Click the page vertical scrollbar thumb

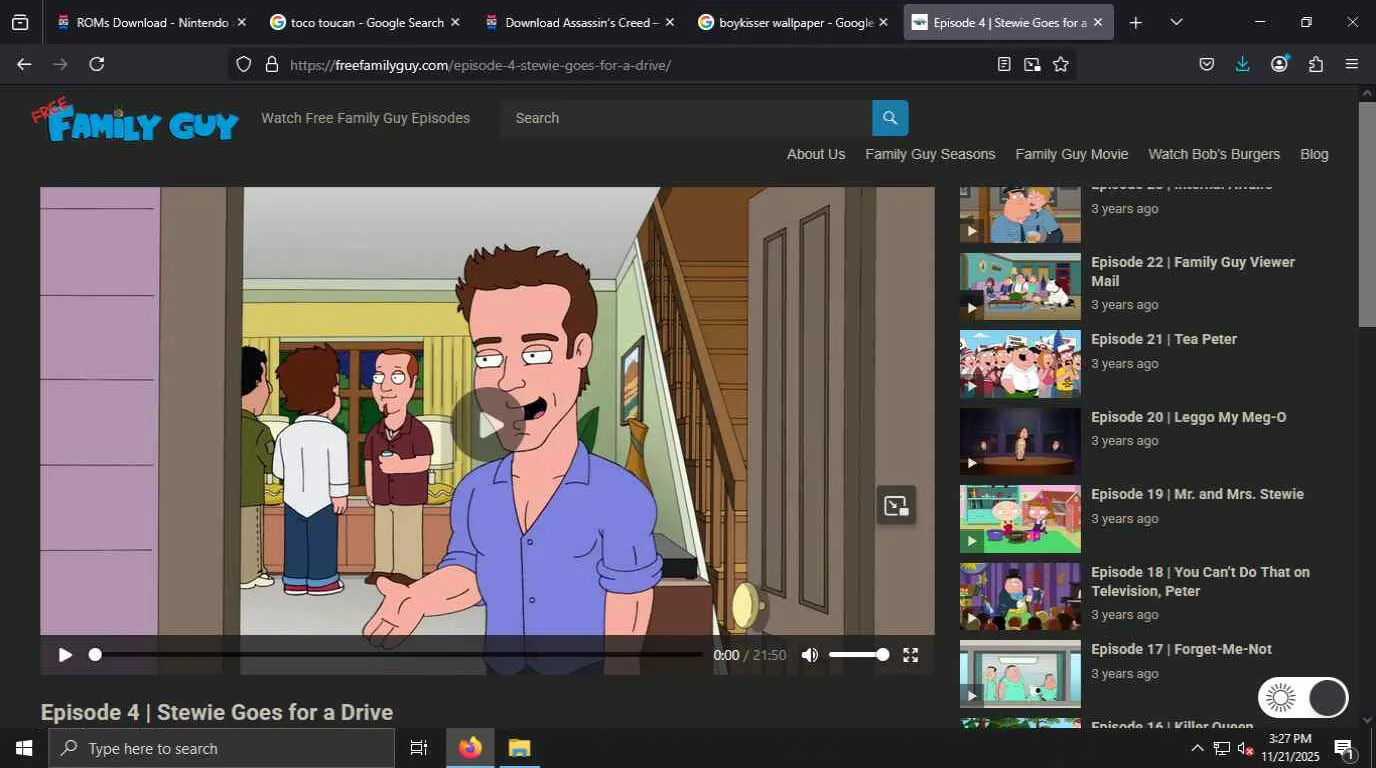point(1367,213)
